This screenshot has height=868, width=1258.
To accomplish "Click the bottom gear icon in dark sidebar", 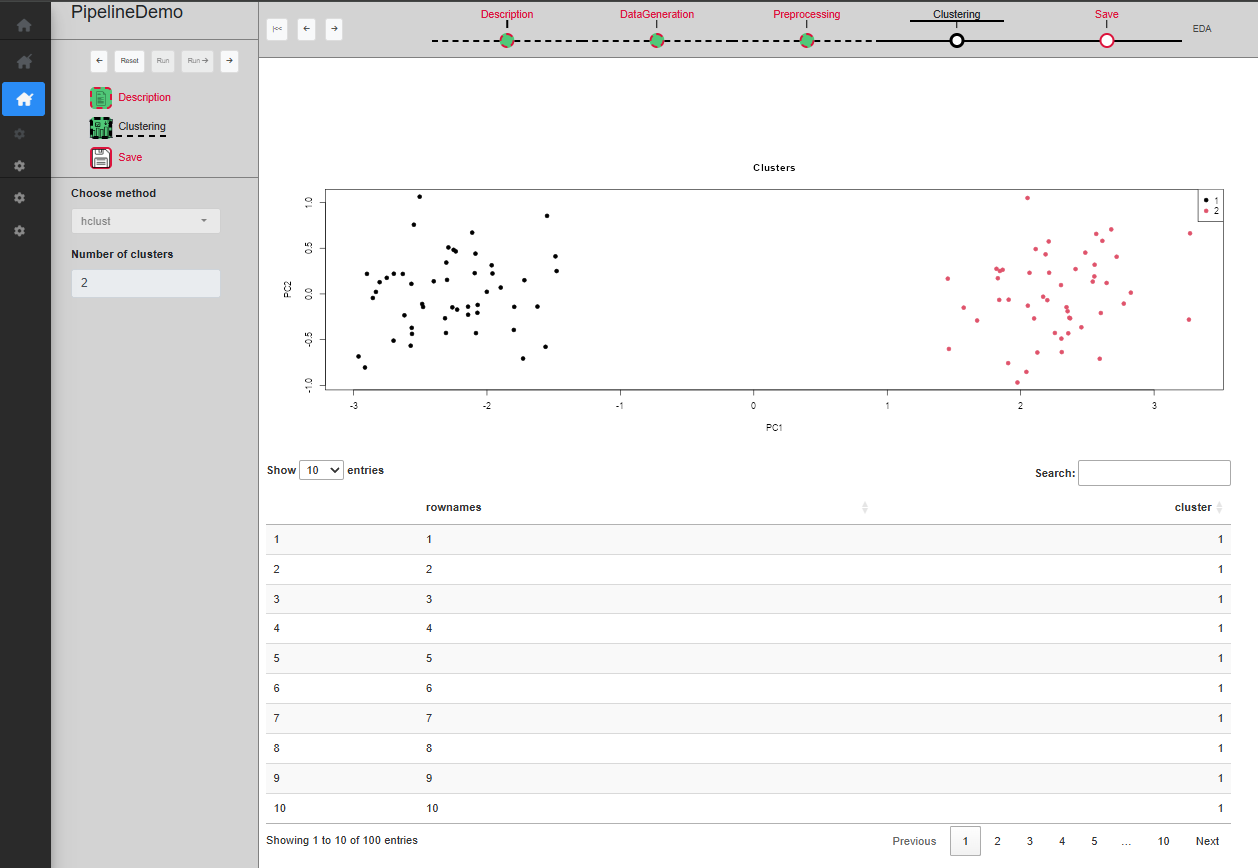I will [19, 231].
